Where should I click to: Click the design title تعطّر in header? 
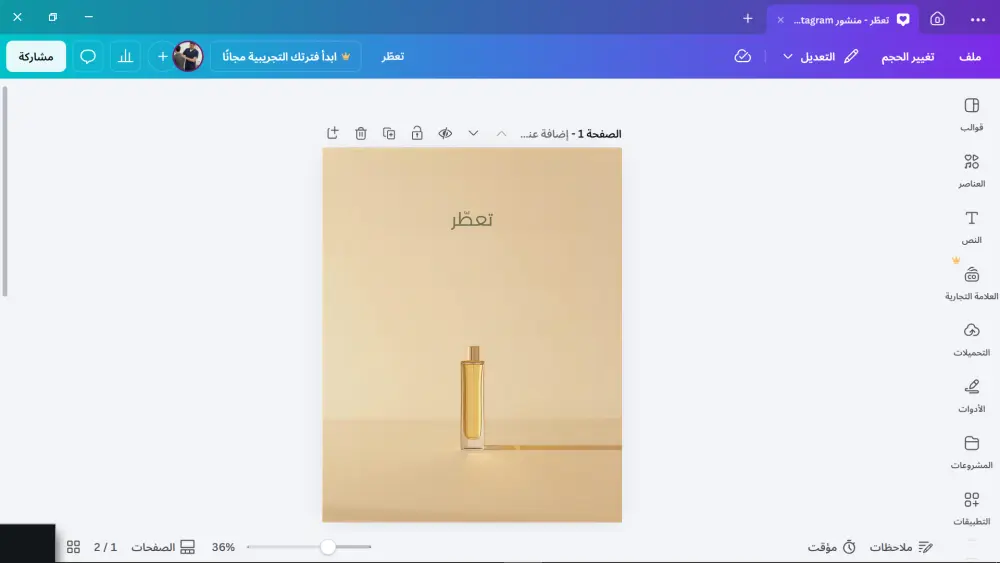pos(393,56)
